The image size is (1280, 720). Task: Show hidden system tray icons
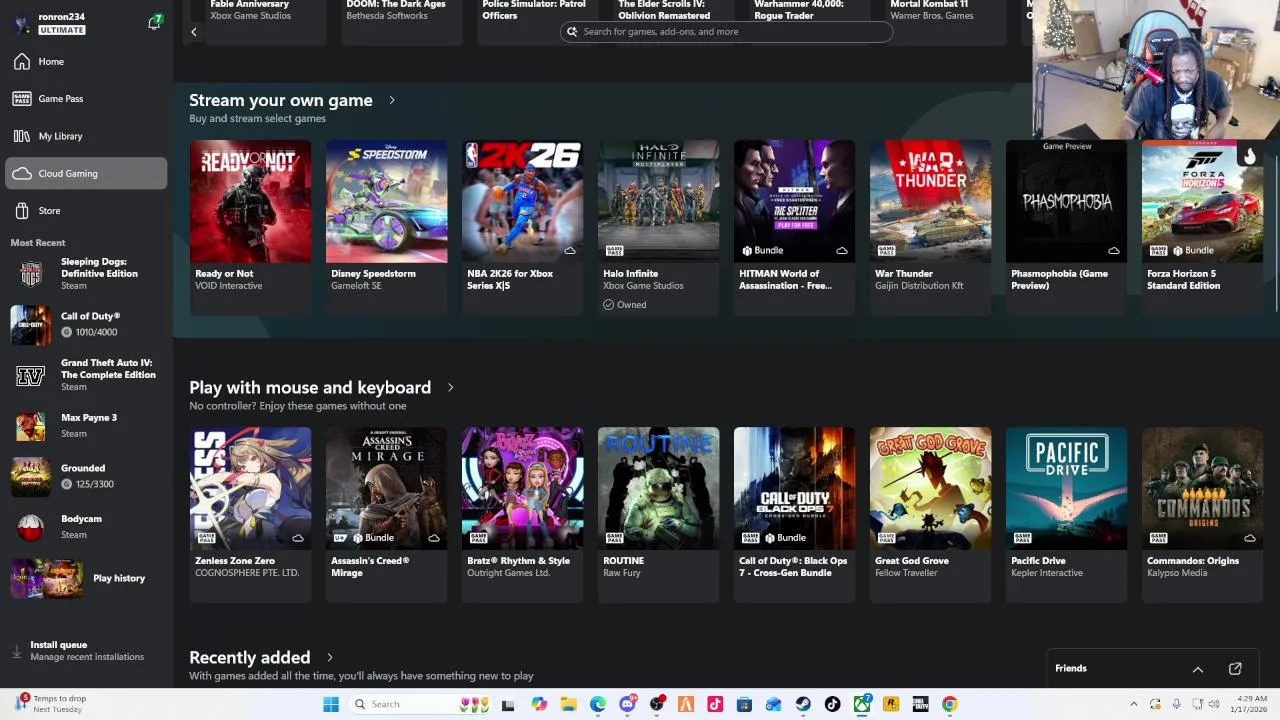(1133, 704)
